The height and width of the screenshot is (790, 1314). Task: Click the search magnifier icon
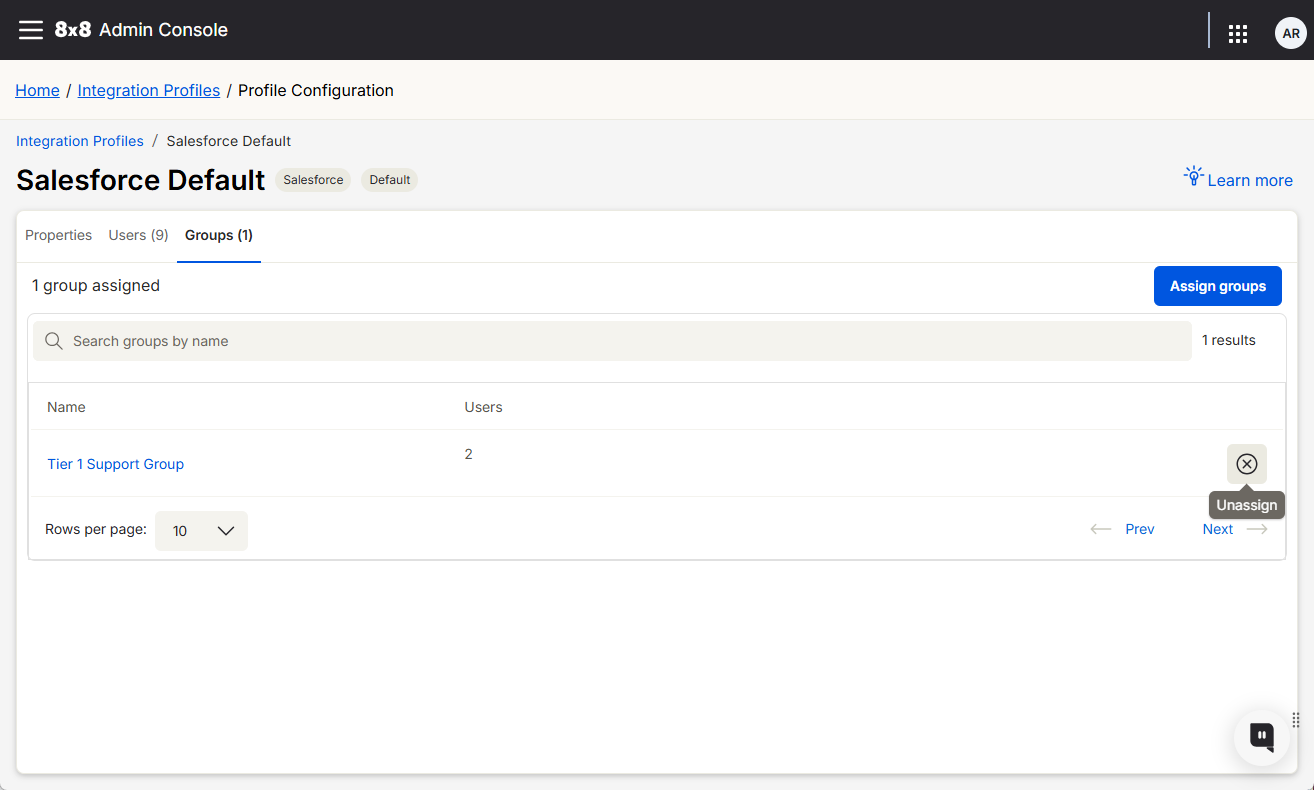click(x=54, y=341)
